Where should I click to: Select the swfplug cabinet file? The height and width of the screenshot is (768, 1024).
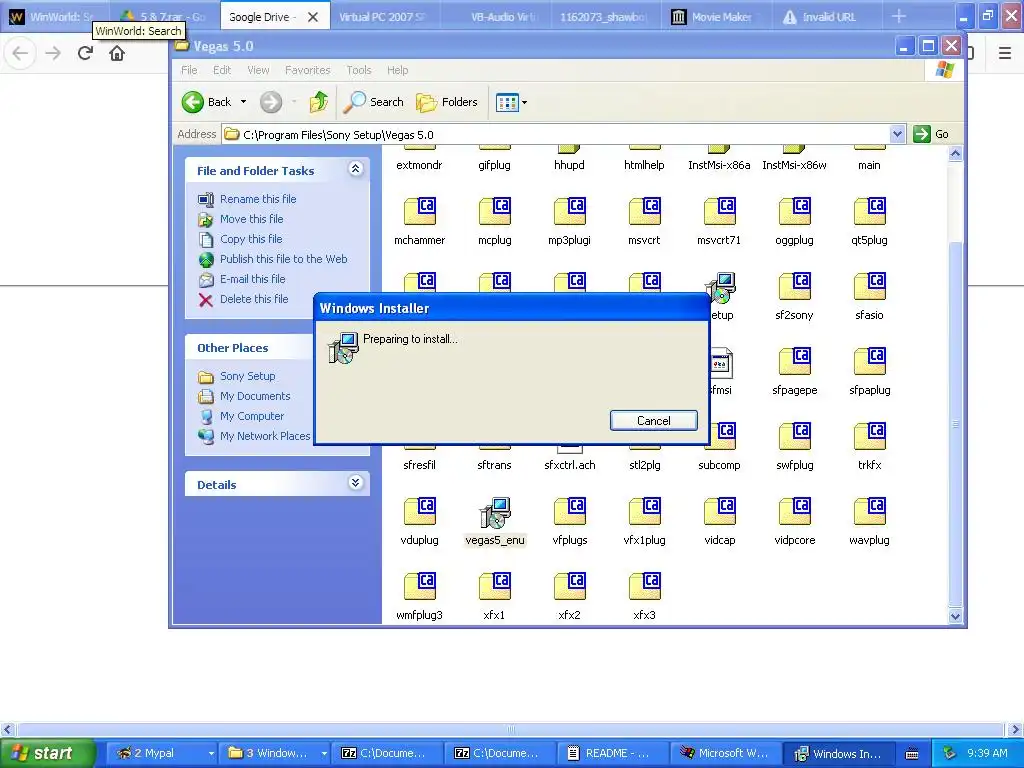pos(795,447)
